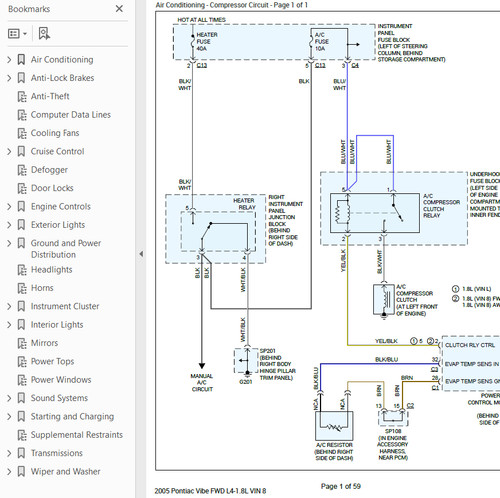Open the bookmarks options menu icon

point(17,34)
